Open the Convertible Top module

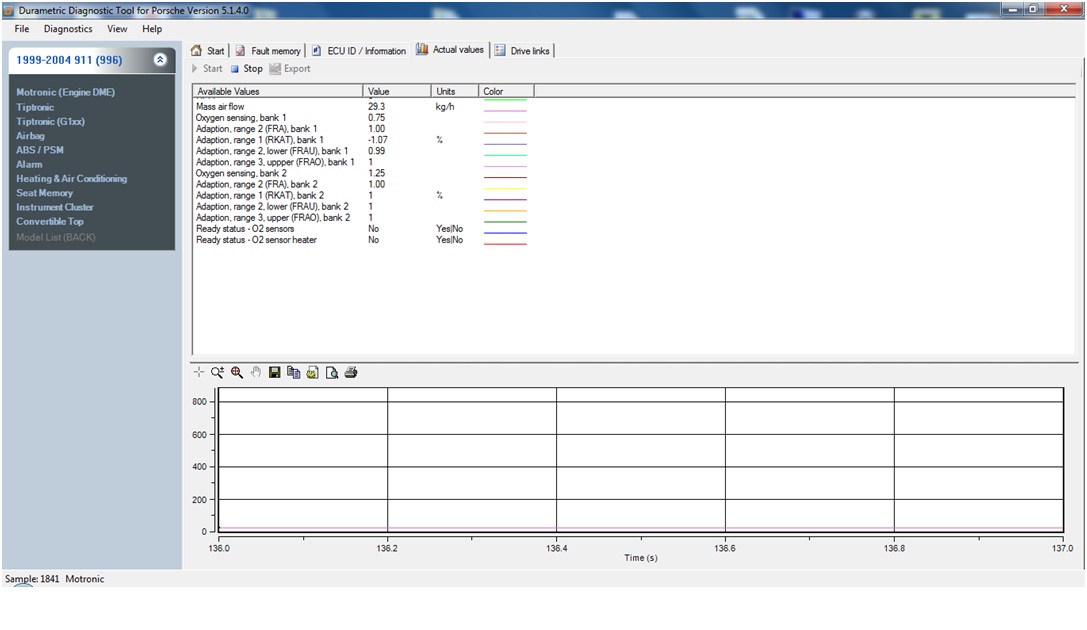pyautogui.click(x=50, y=222)
